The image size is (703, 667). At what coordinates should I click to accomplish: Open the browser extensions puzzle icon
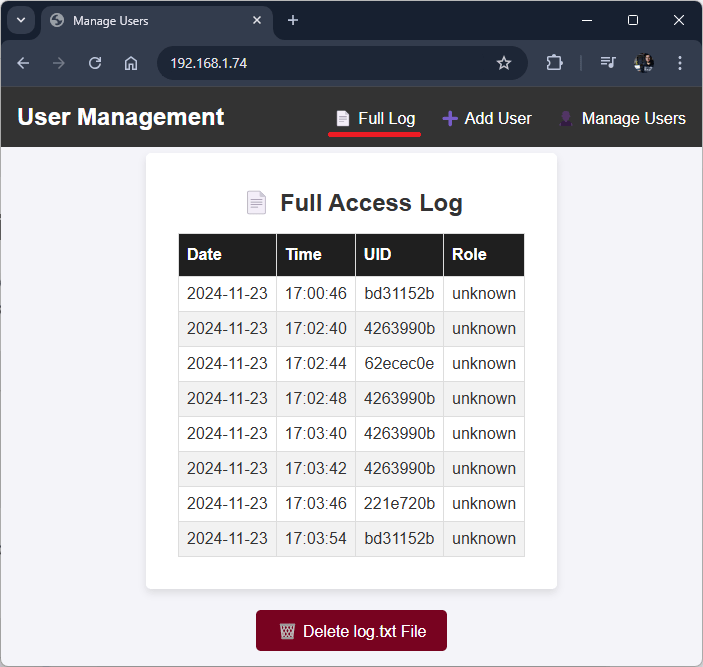(554, 63)
